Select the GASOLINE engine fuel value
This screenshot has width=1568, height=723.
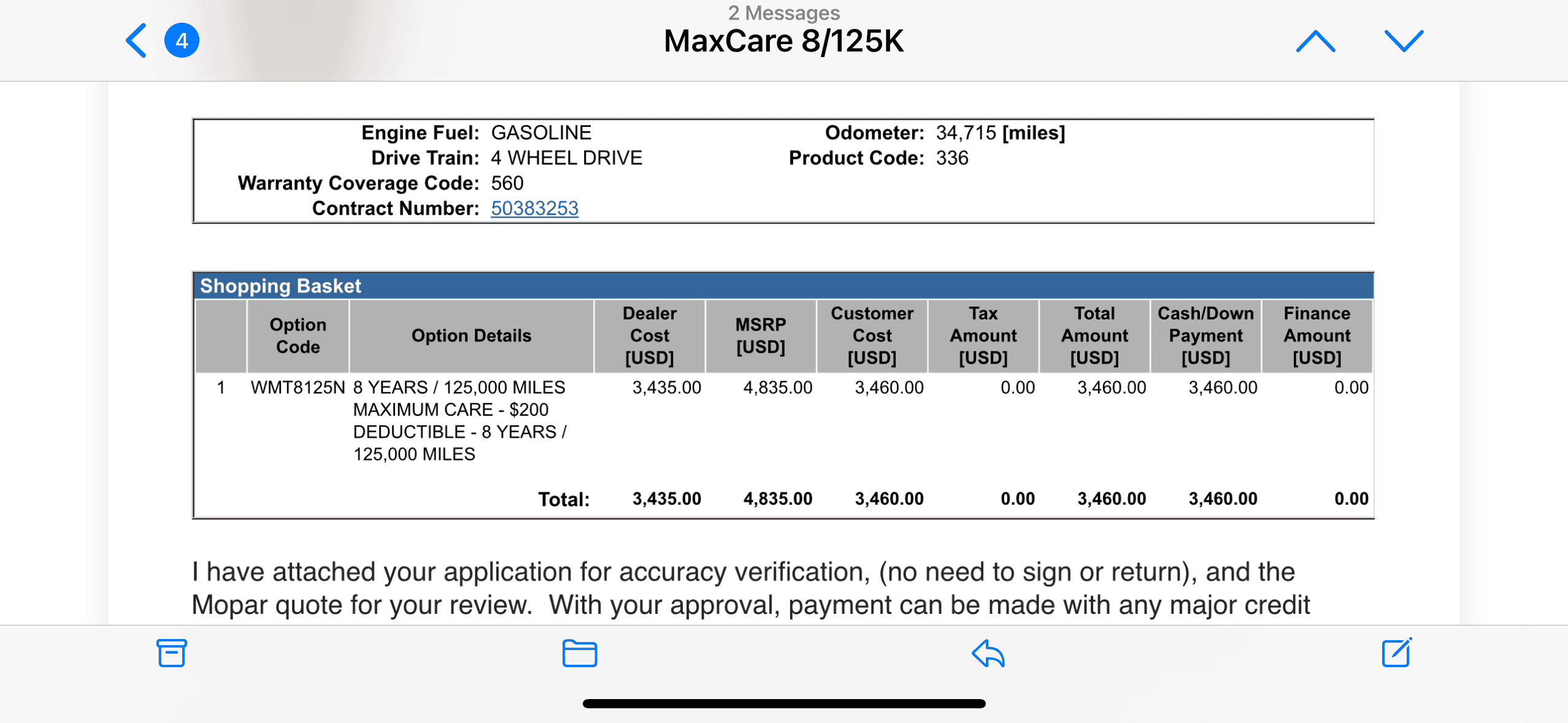pyautogui.click(x=541, y=133)
